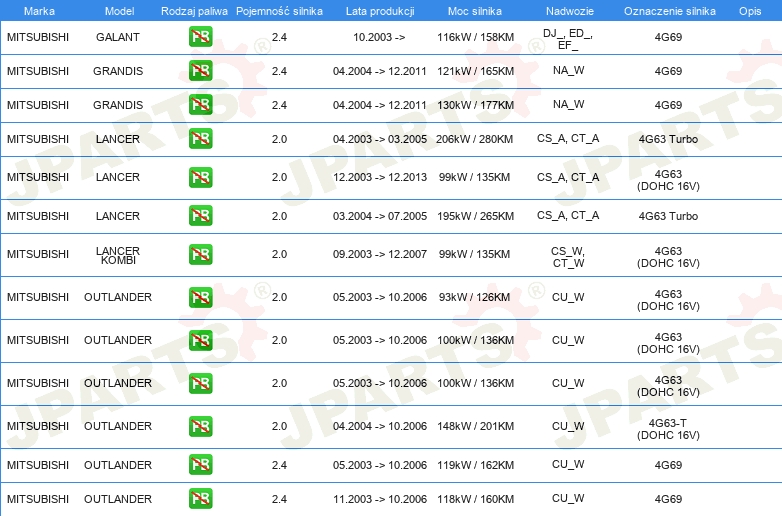Click the 118kW / 160KM power cell

click(x=475, y=499)
